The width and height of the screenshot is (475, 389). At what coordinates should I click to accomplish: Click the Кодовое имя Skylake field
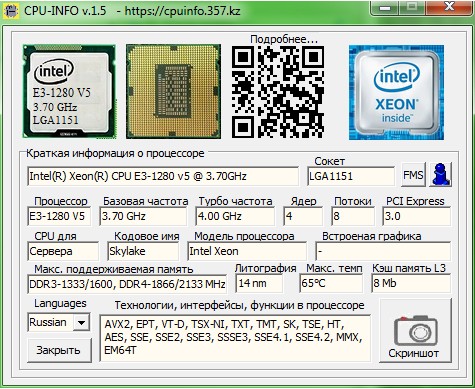[143, 251]
